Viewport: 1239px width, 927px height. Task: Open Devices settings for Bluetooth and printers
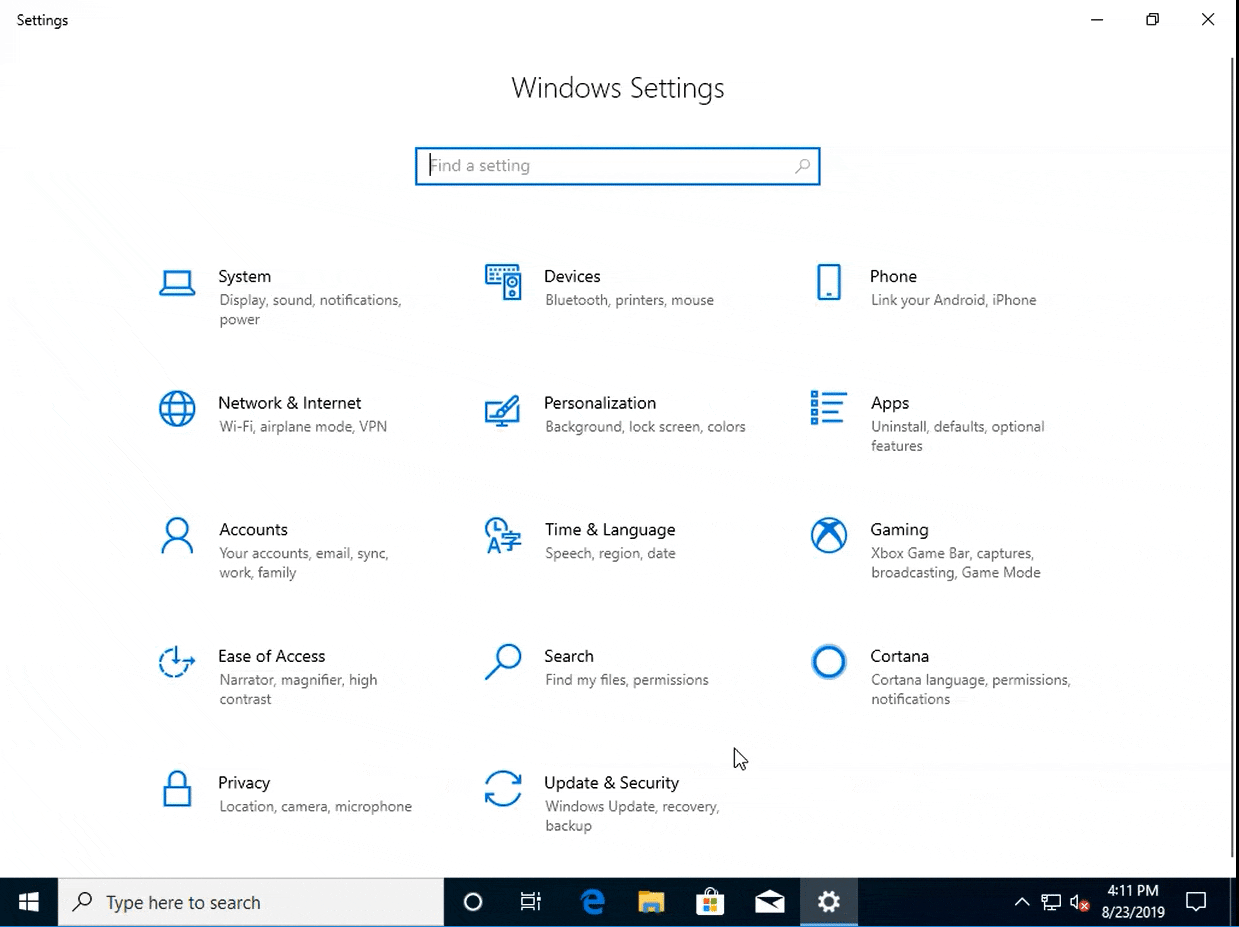[x=572, y=277]
